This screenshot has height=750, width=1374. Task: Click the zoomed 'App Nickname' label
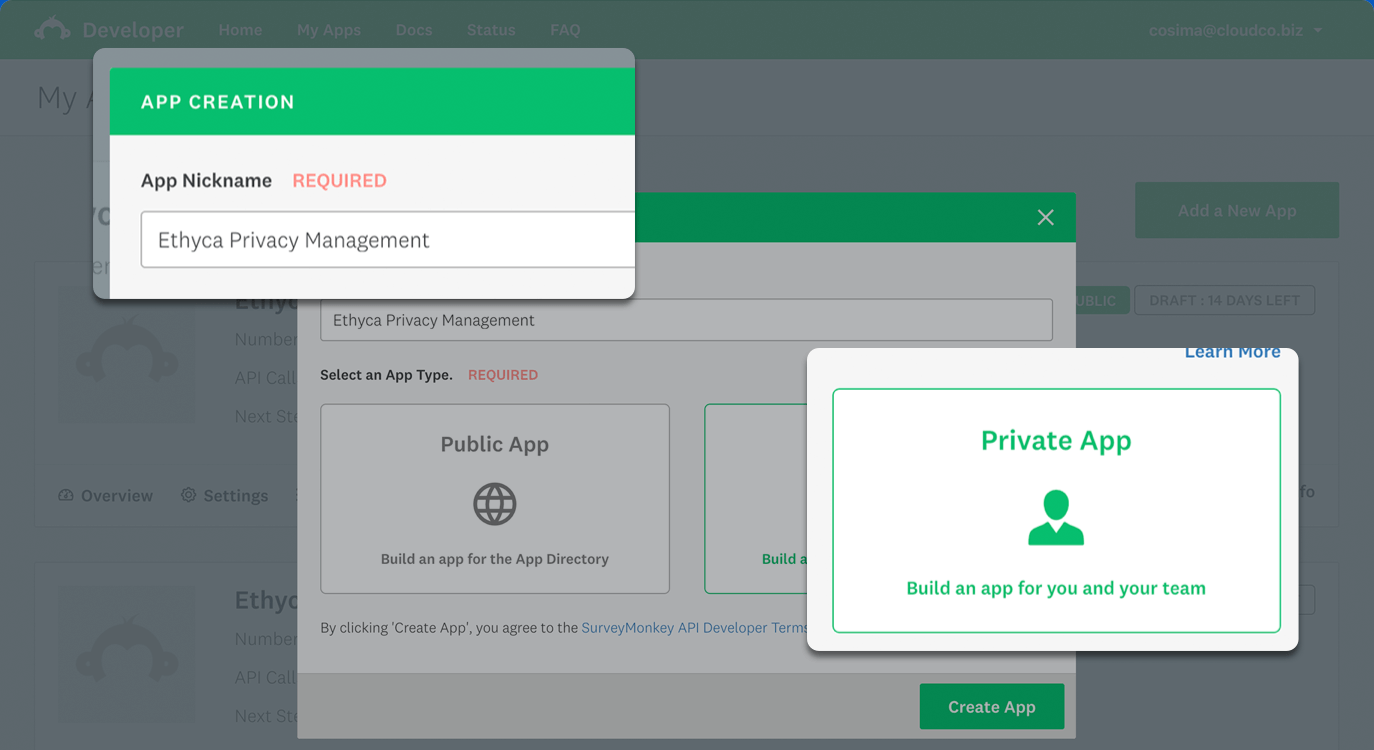pyautogui.click(x=206, y=181)
